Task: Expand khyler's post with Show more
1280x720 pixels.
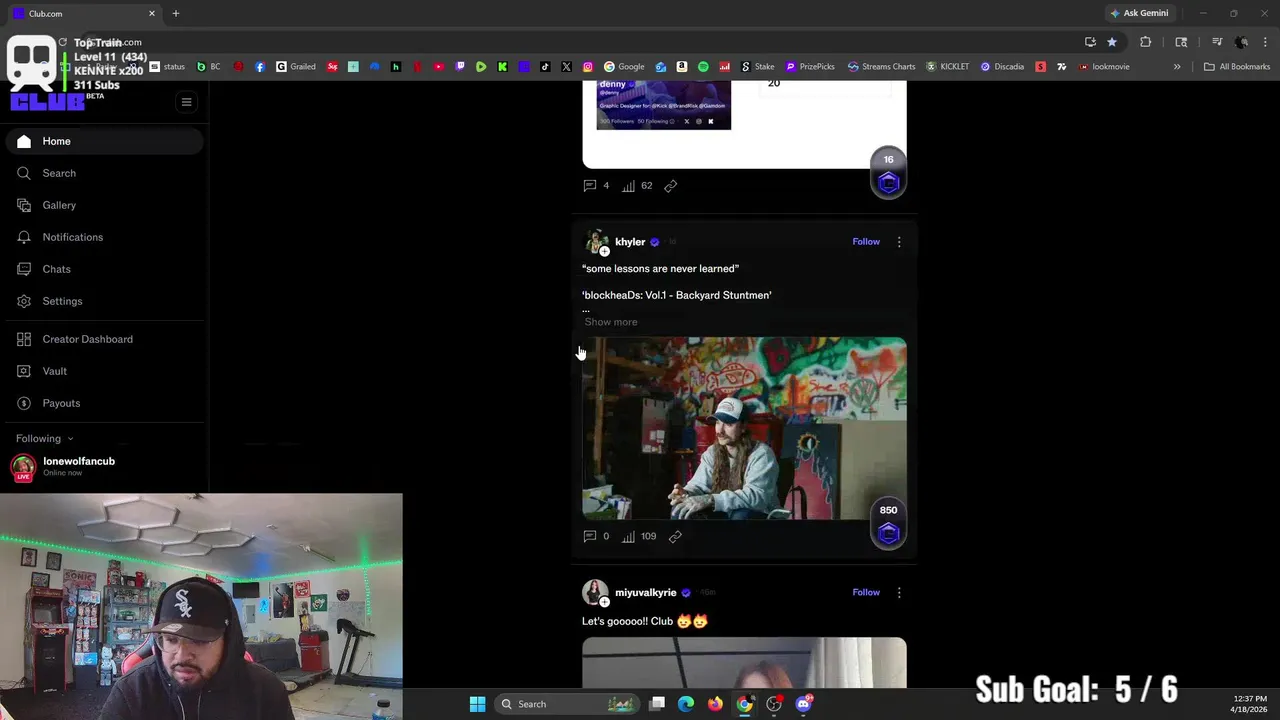Action: [611, 322]
